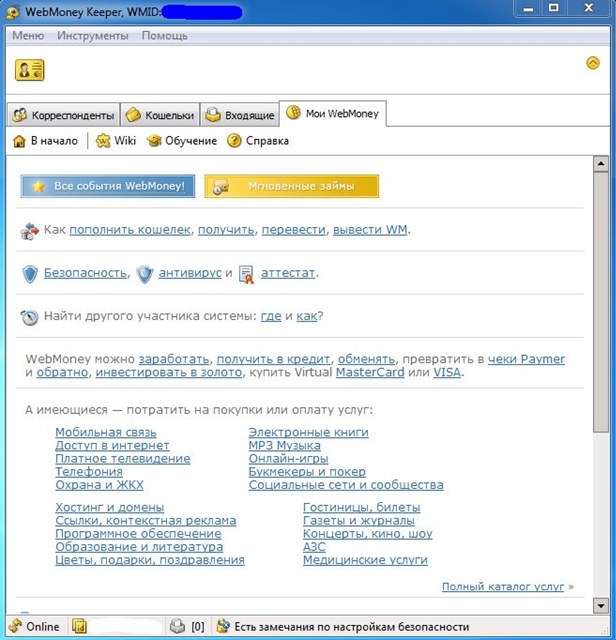Image resolution: width=616 pixels, height=640 pixels.
Task: Click the Кошельки wallet tab icon
Action: click(133, 116)
